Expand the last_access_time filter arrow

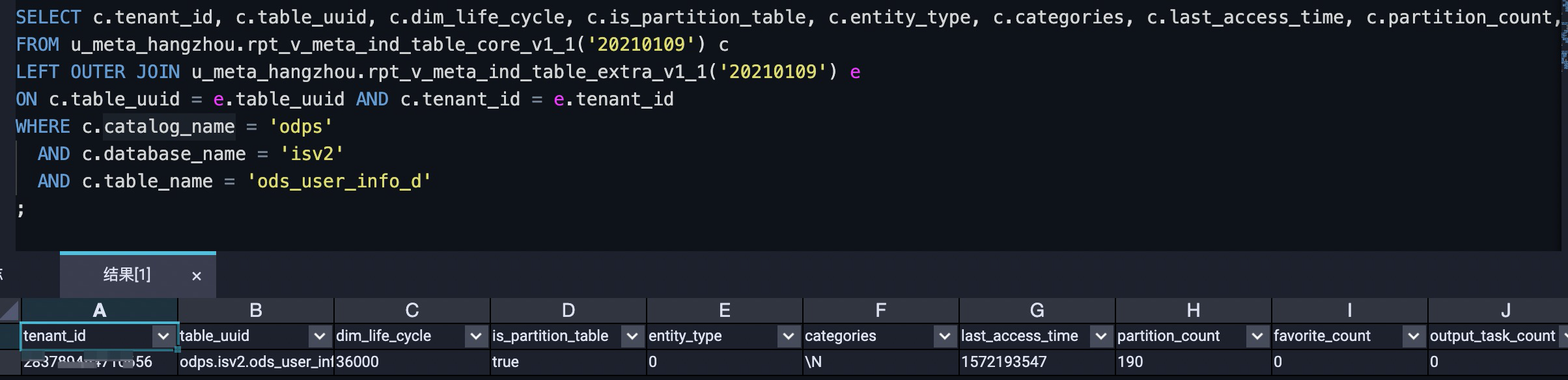coord(1100,336)
